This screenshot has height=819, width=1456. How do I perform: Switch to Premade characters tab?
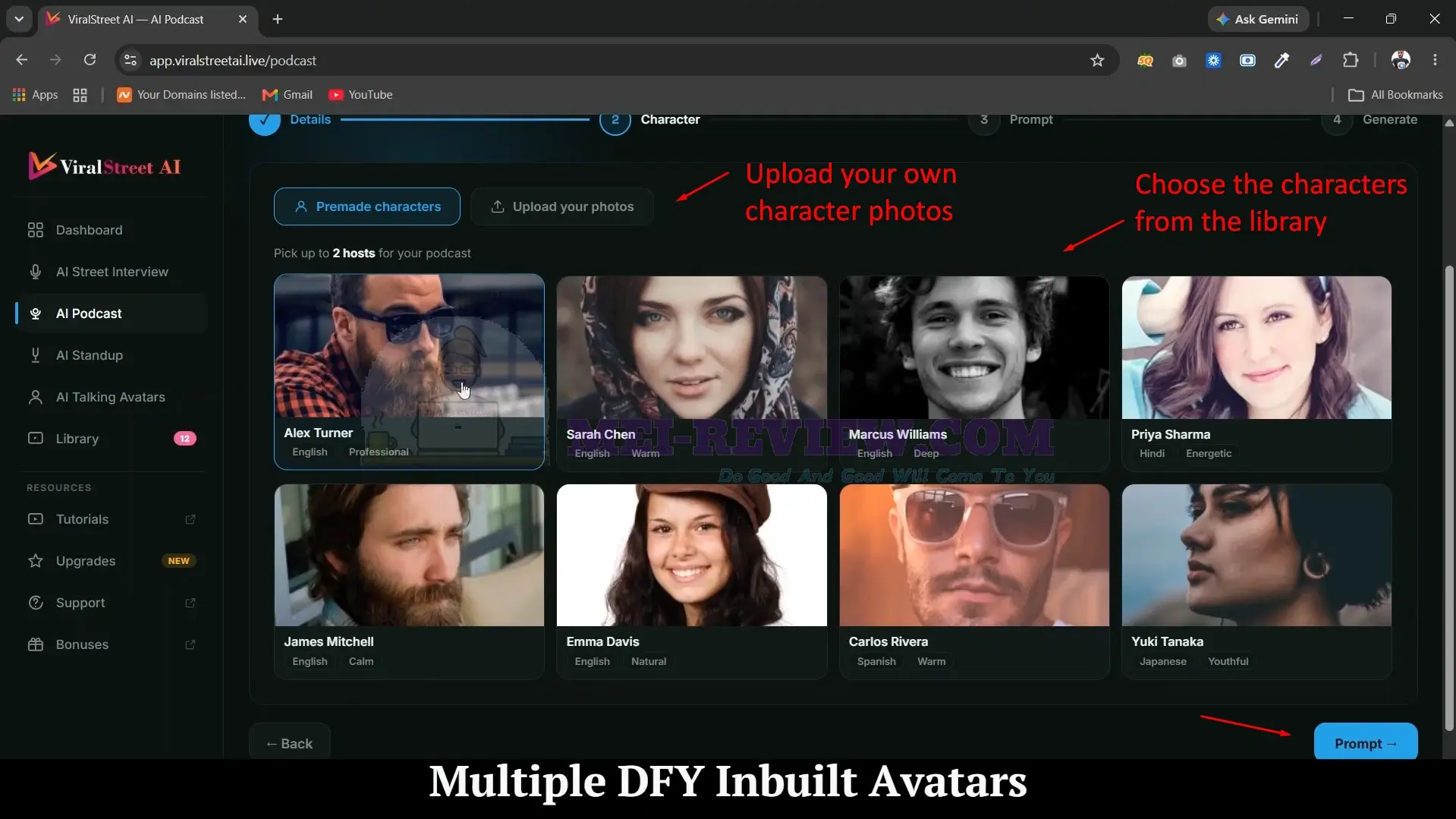(x=367, y=206)
